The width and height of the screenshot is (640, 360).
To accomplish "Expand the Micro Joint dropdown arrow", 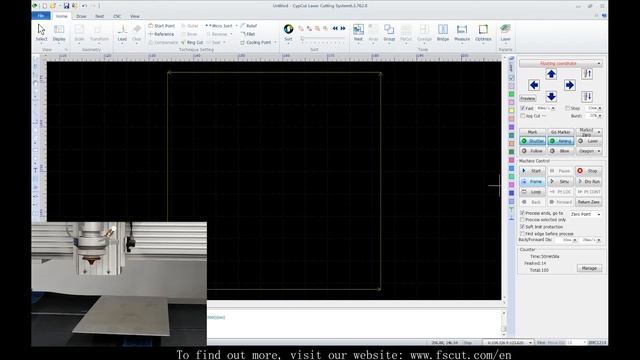I will (x=236, y=26).
